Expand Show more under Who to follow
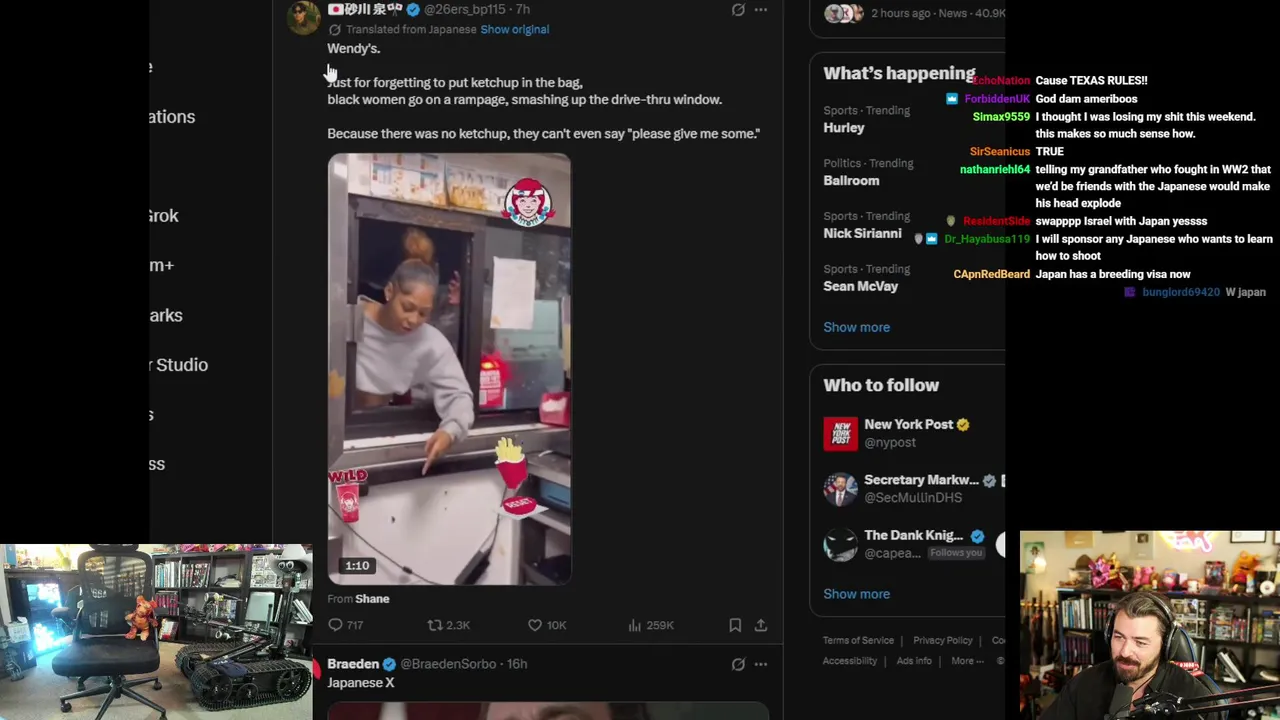This screenshot has height=720, width=1280. point(856,594)
